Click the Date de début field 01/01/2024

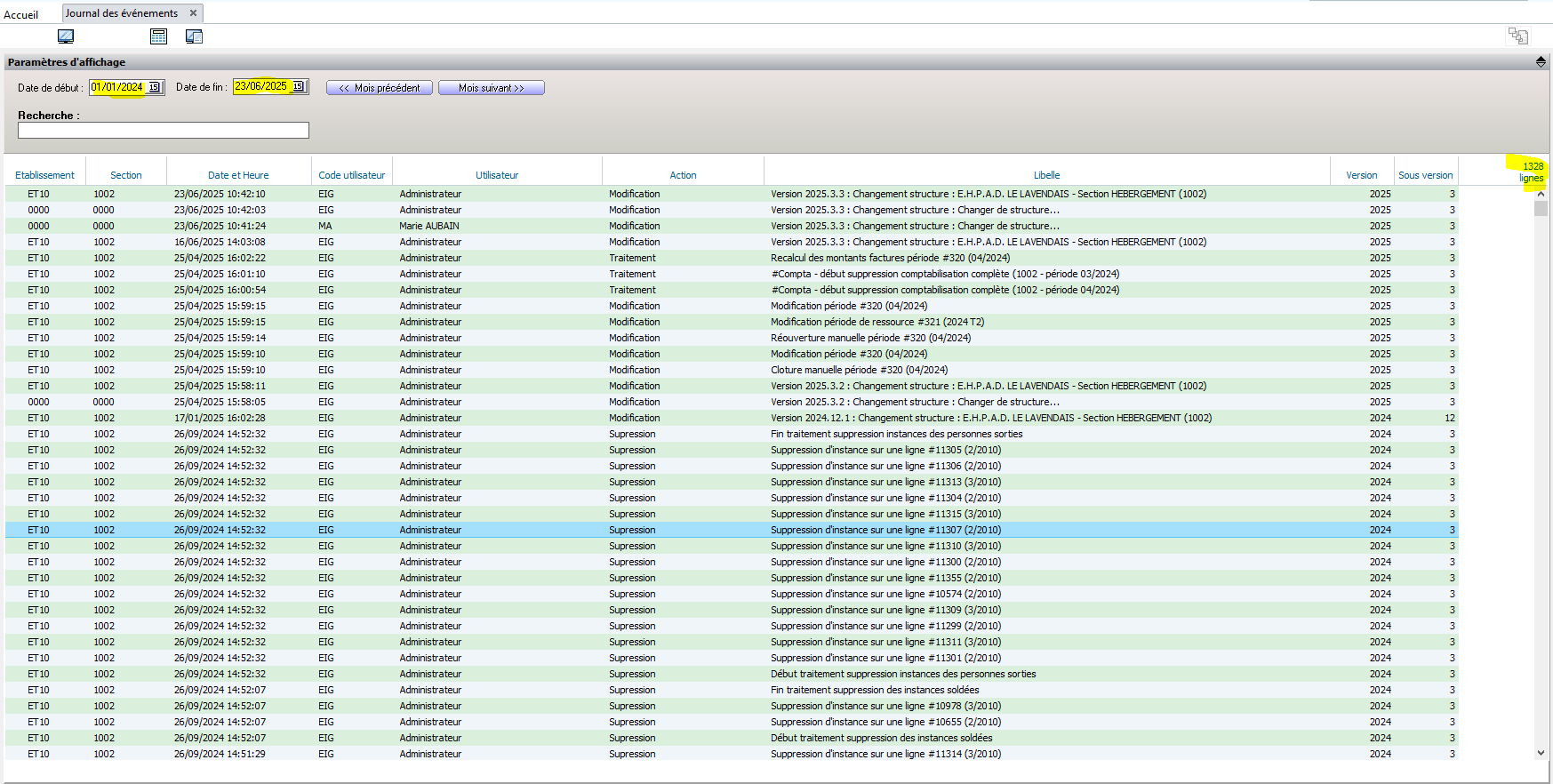tap(118, 87)
